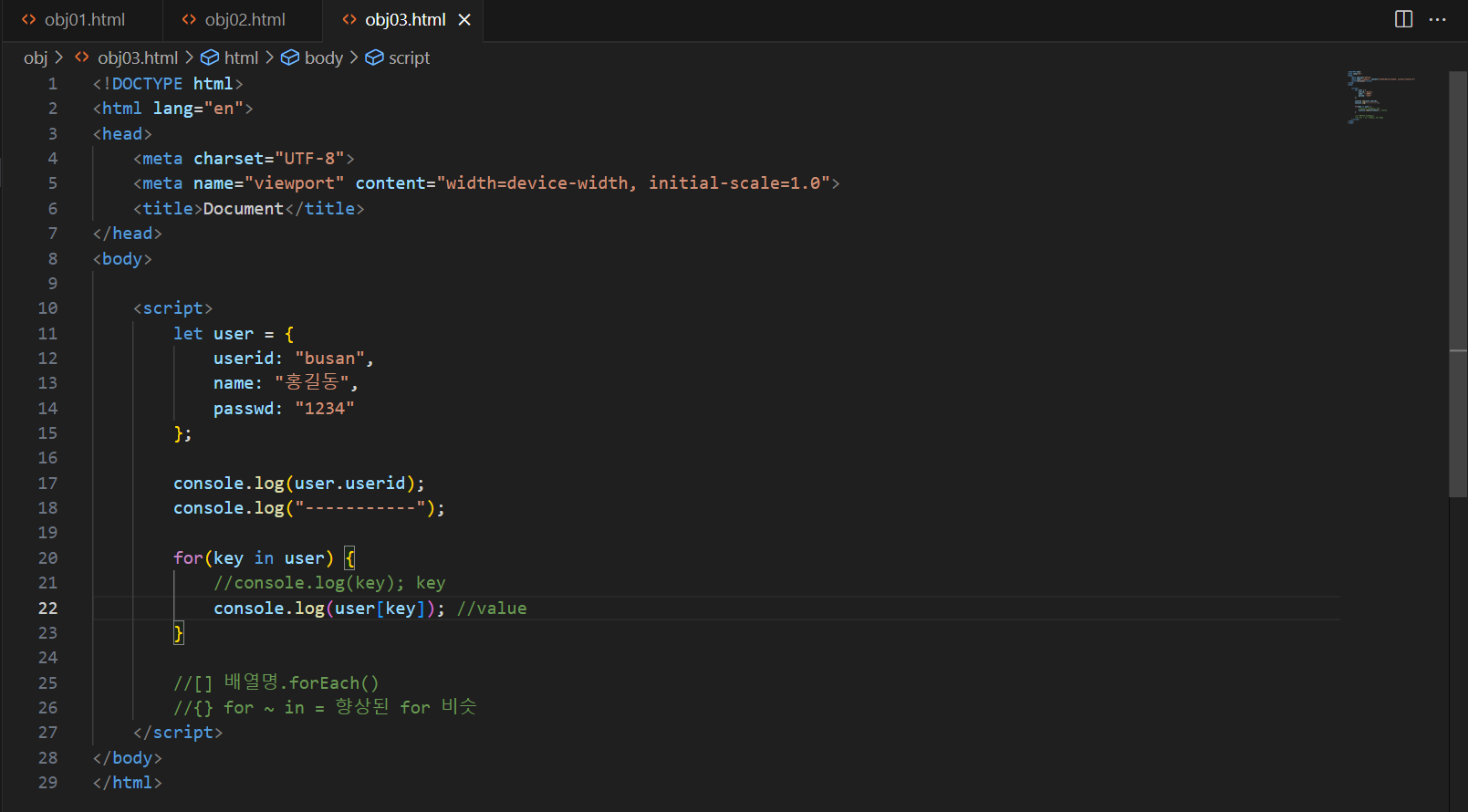Open the html breadcrumb segment
1468x812 pixels.
(x=241, y=58)
